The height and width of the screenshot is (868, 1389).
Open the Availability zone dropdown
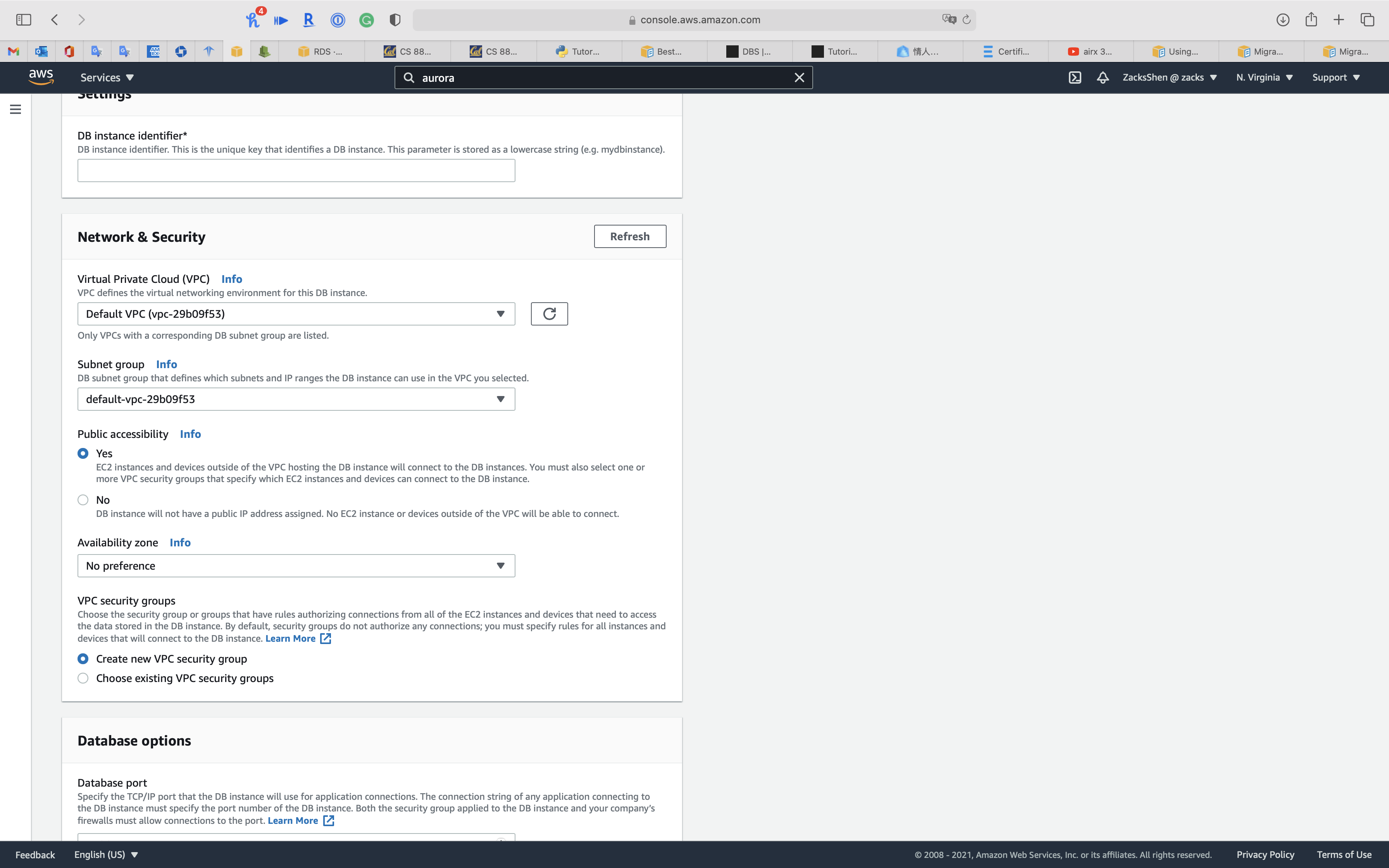296,566
